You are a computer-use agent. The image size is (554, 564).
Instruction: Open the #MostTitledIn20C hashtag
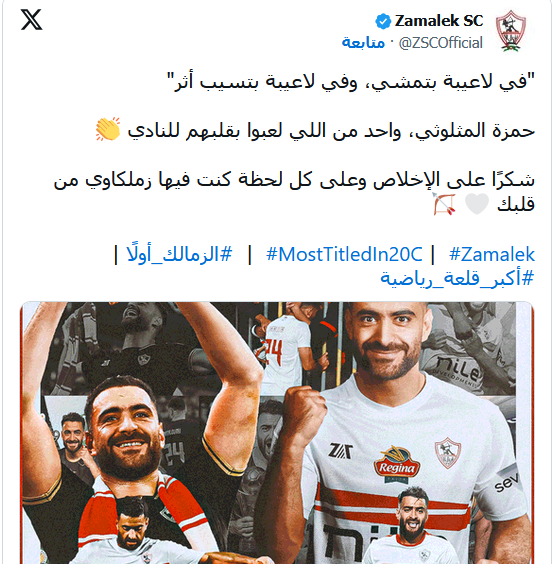[x=344, y=254]
